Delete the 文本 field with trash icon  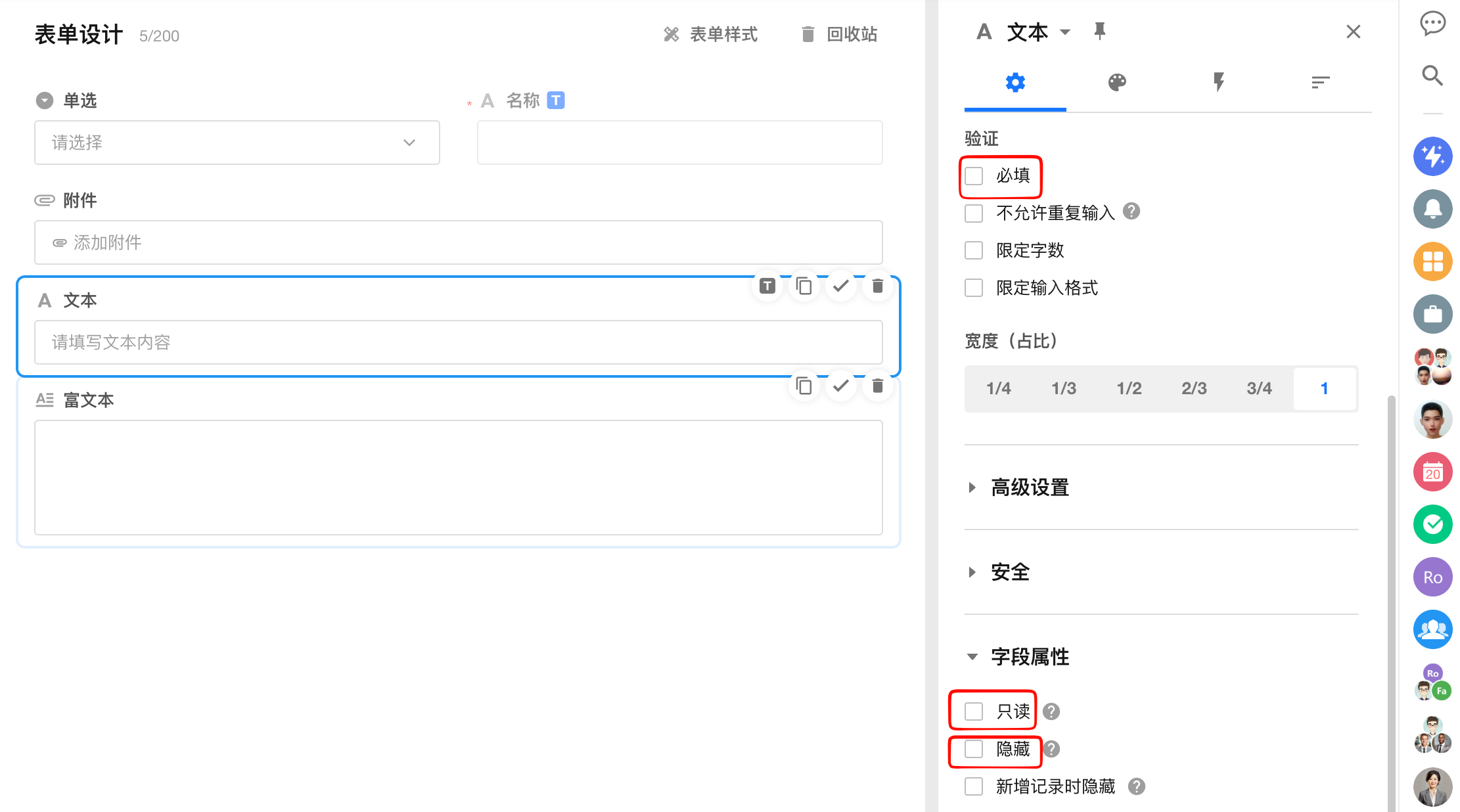(877, 286)
